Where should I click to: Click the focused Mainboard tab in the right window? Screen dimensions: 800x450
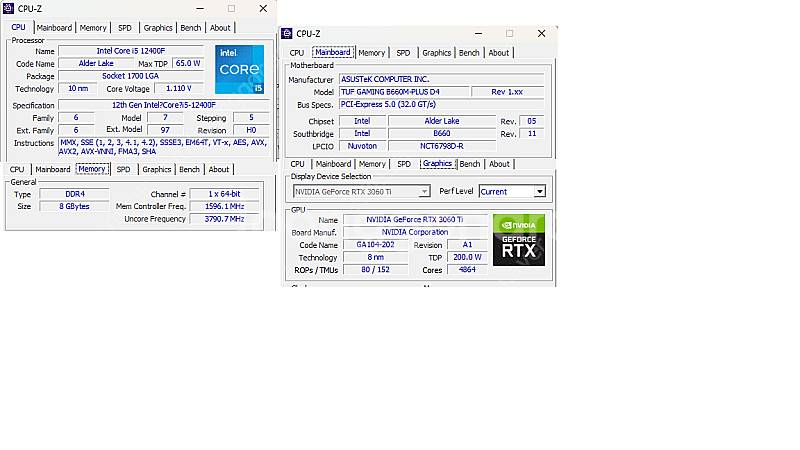[x=333, y=52]
